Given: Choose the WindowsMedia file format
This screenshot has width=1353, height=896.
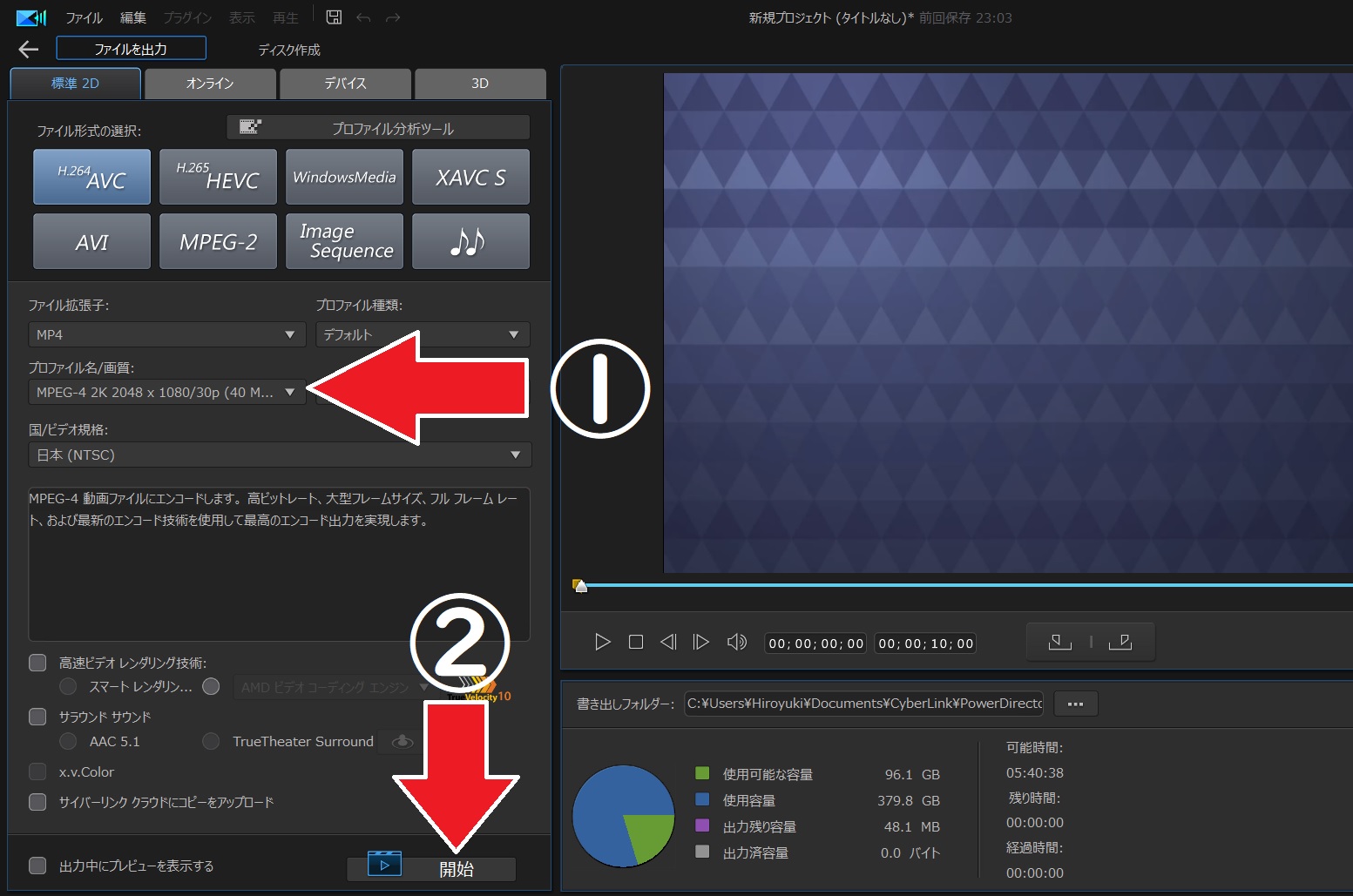Looking at the screenshot, I should click(x=345, y=177).
